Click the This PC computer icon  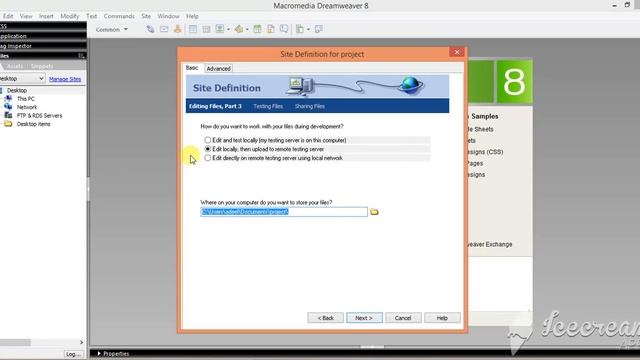point(8,98)
